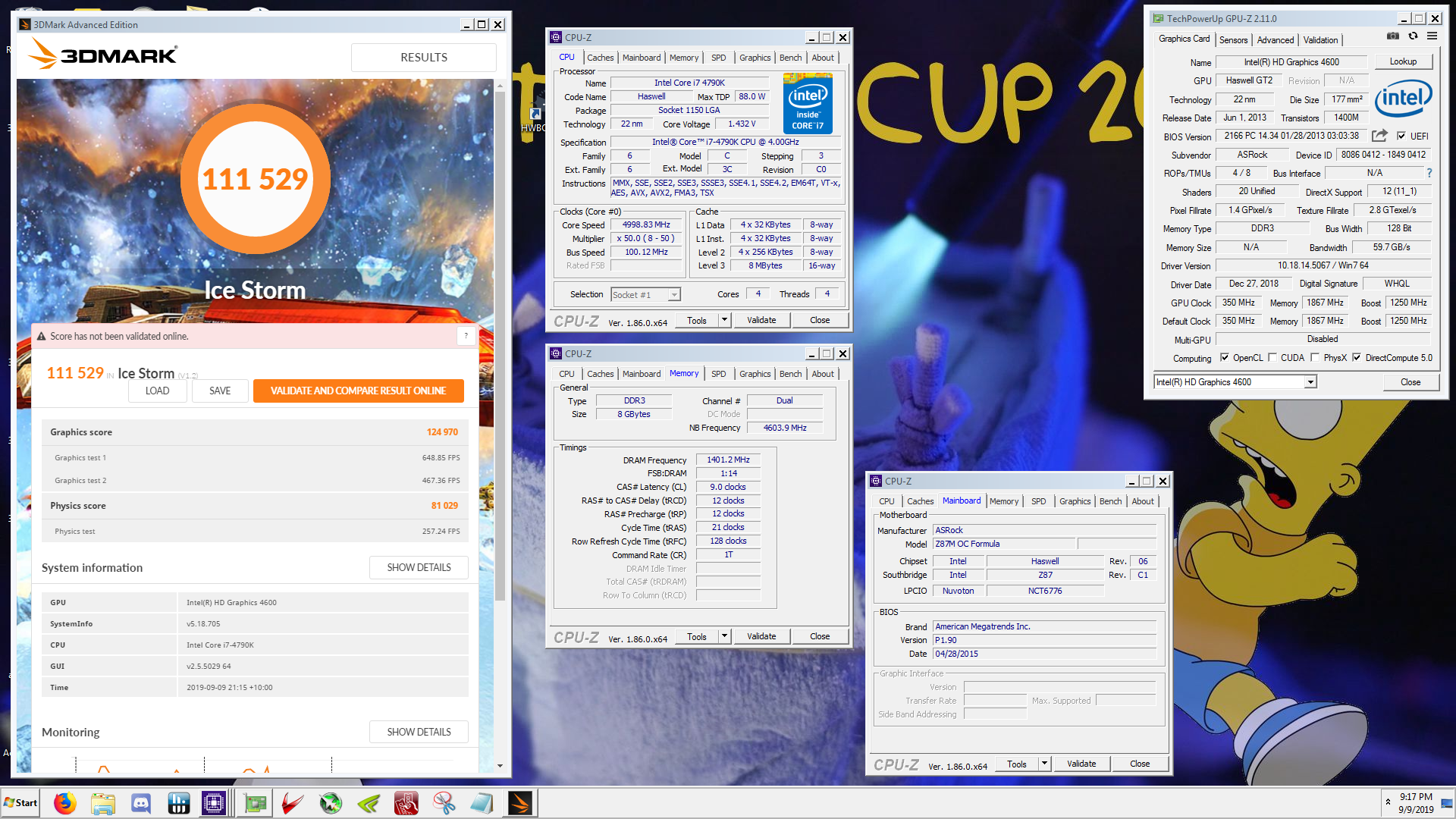This screenshot has width=1456, height=819.
Task: Click the Intel Core i7 badge in CPU-Z
Action: 808,103
